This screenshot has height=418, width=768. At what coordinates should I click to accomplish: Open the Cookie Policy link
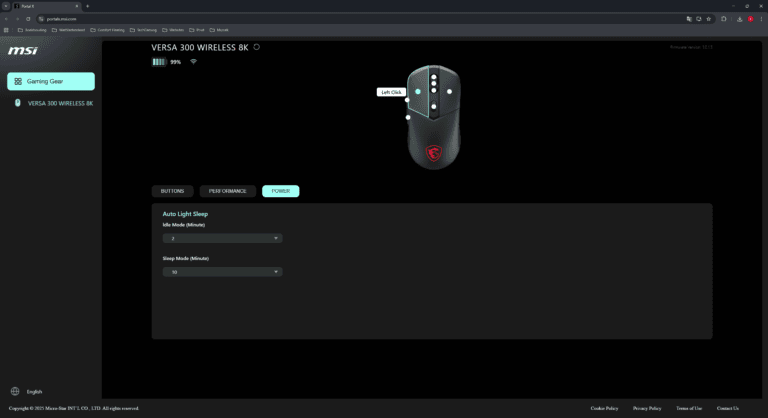[604, 408]
